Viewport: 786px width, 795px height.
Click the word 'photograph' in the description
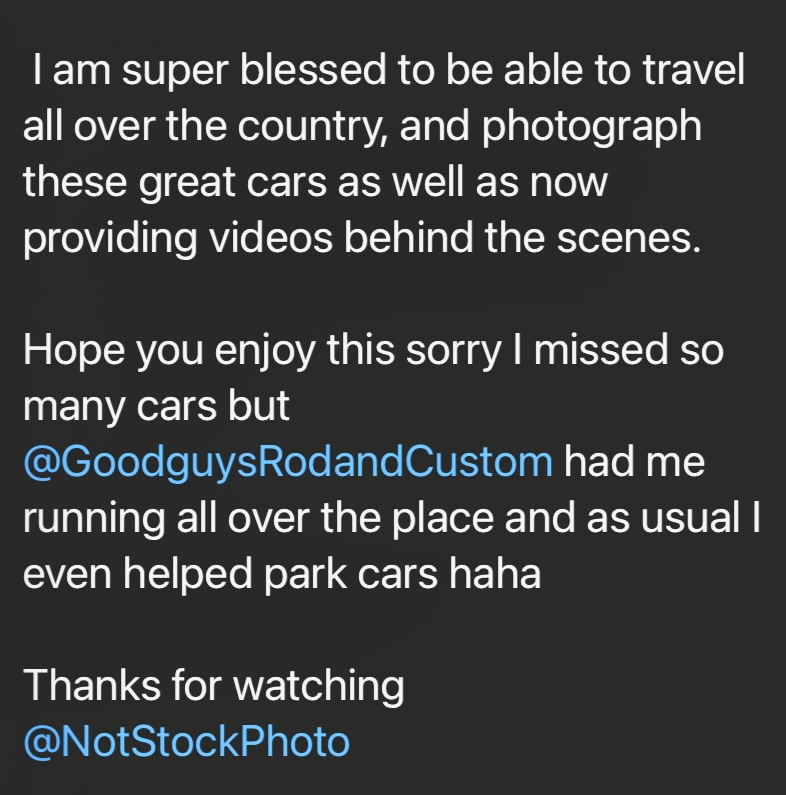(592, 128)
